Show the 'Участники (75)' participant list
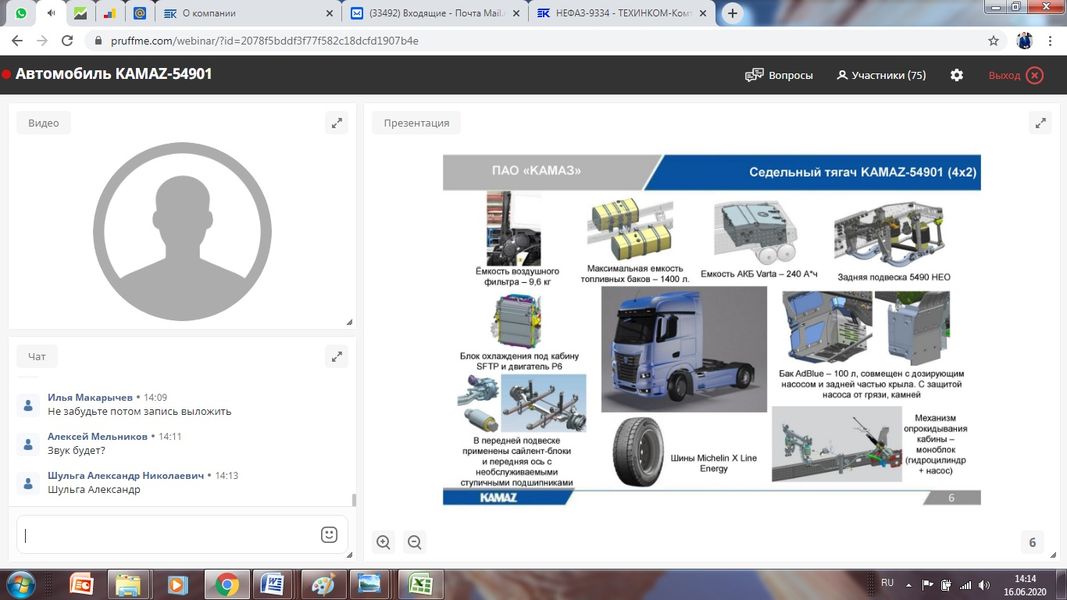This screenshot has height=600, width=1067. tap(881, 75)
